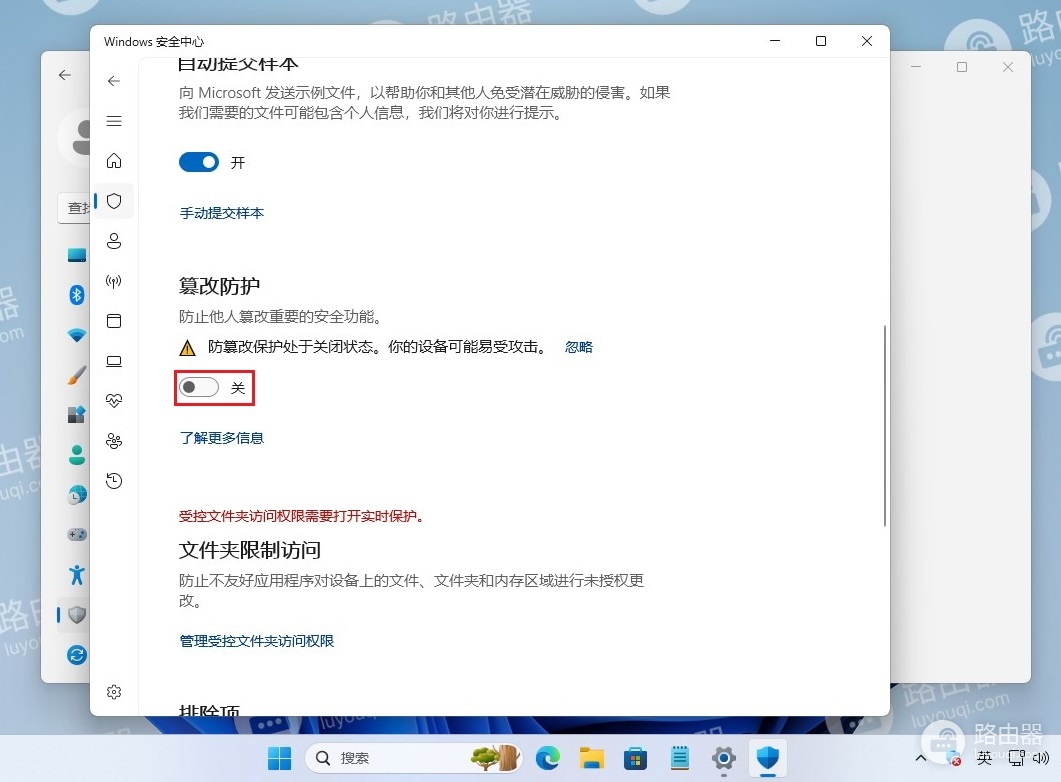Select Bluetooth icon in Settings sidebar

pyautogui.click(x=76, y=295)
